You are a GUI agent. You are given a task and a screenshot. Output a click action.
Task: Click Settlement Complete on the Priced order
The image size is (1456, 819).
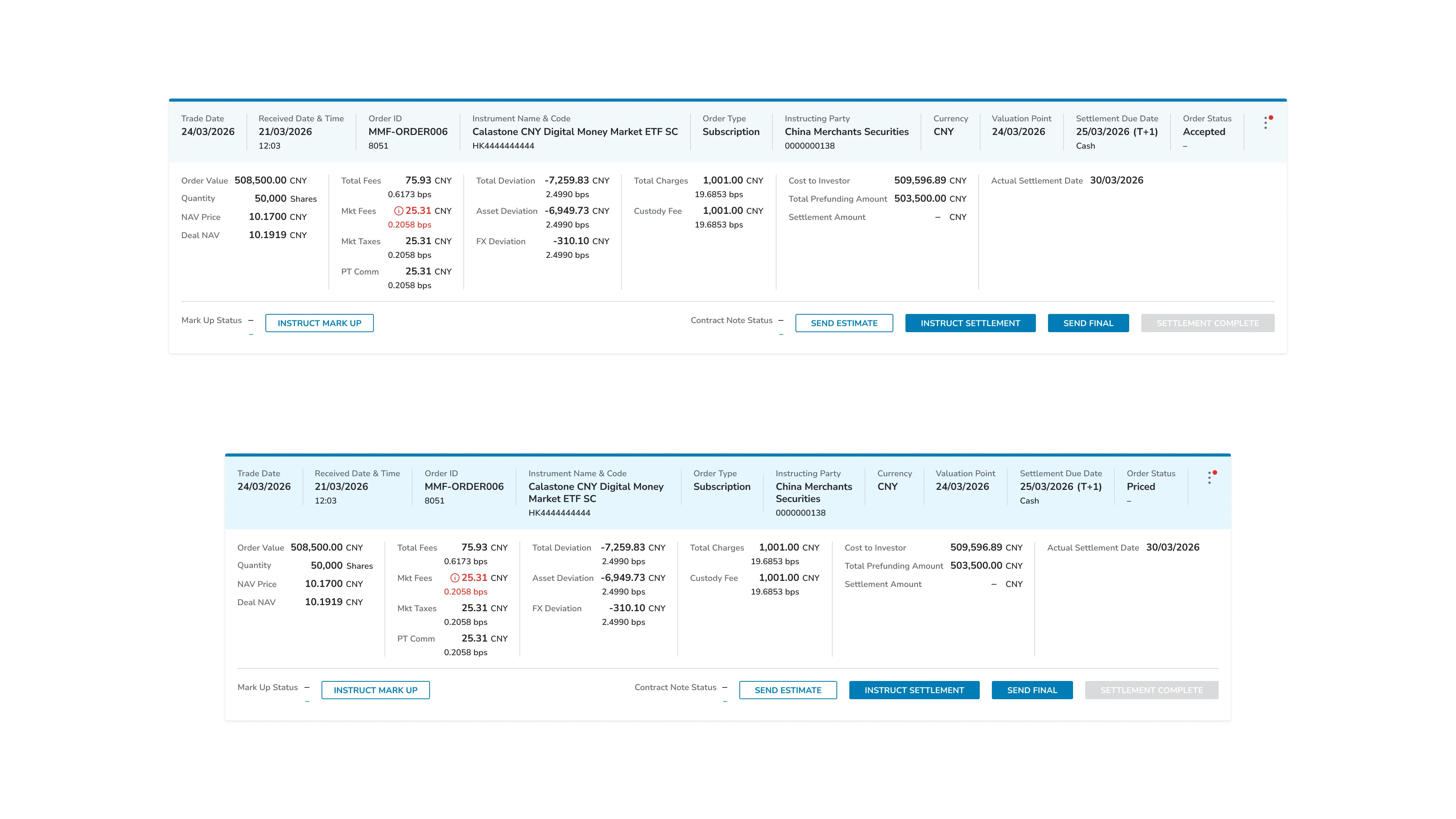[x=1152, y=690]
